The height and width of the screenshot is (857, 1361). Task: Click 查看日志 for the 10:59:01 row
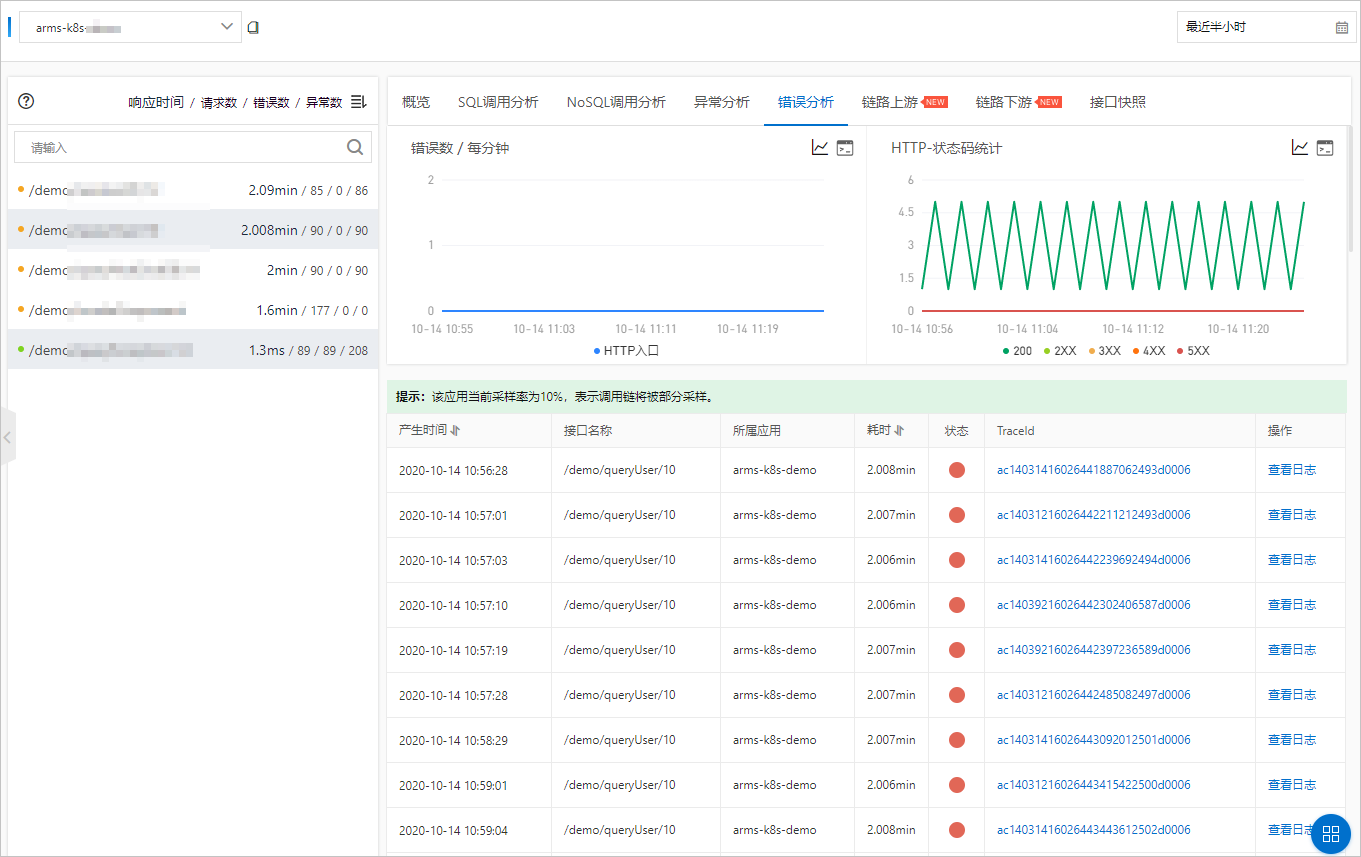[1292, 785]
